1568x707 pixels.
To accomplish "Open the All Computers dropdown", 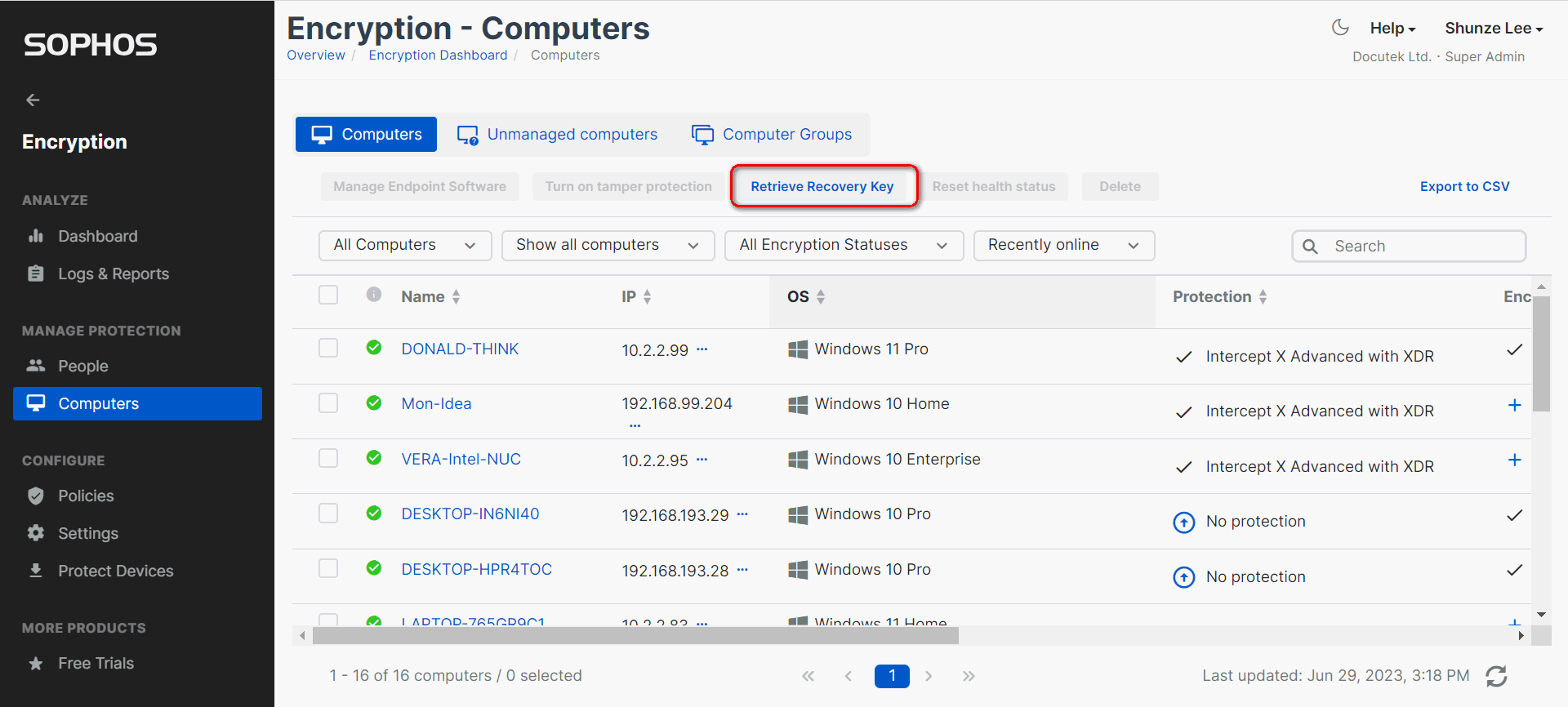I will pyautogui.click(x=405, y=246).
